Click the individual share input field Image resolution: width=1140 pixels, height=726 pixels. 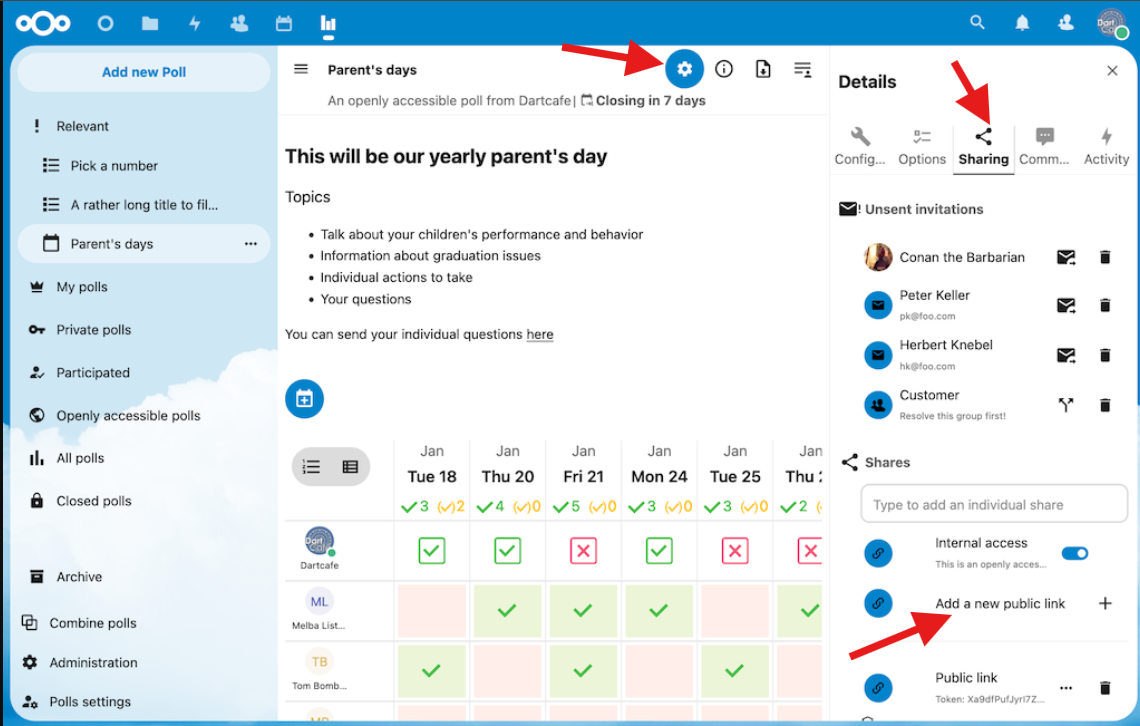993,505
